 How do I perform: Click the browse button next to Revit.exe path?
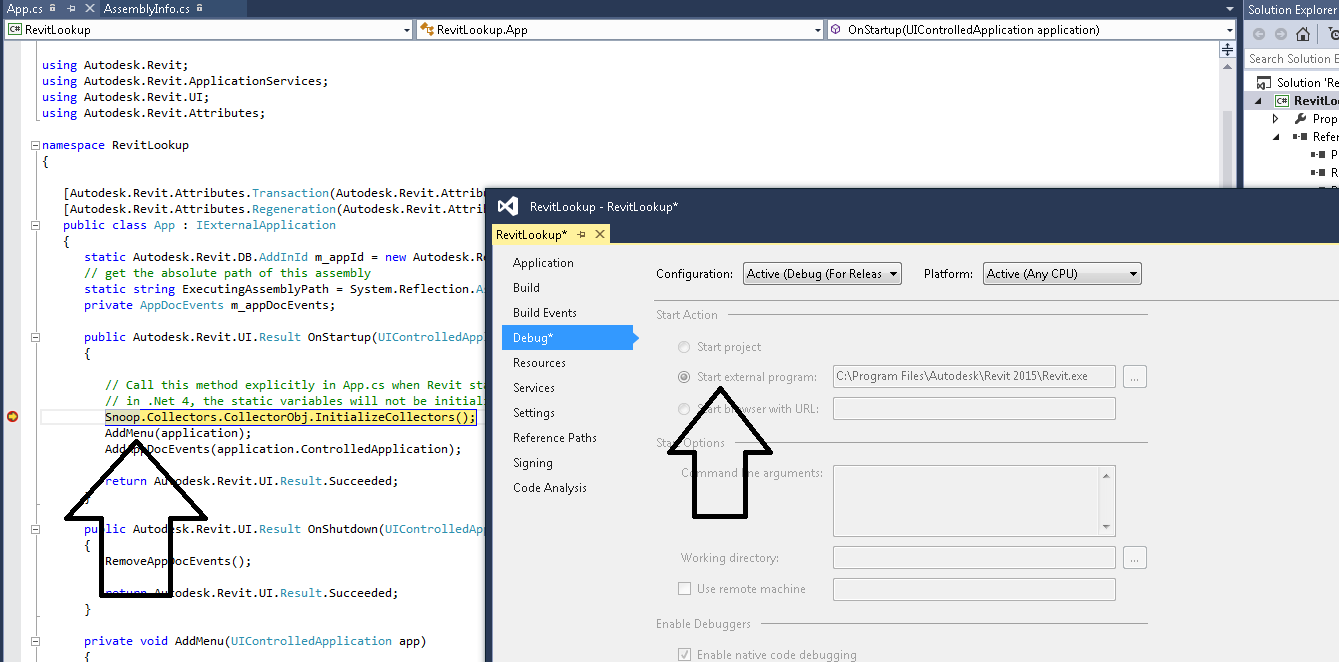click(x=1134, y=377)
